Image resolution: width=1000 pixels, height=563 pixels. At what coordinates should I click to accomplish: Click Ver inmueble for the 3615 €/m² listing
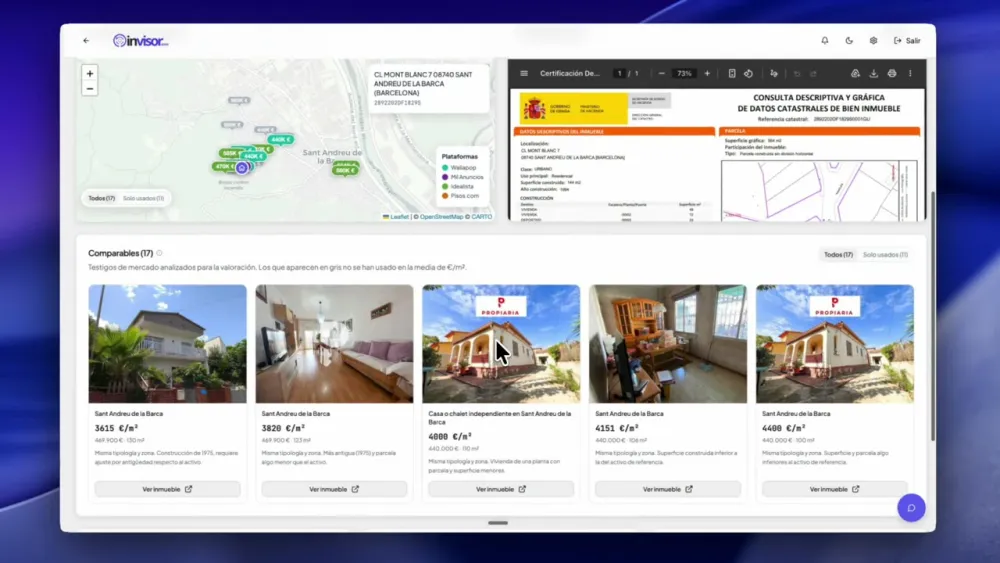click(x=167, y=489)
